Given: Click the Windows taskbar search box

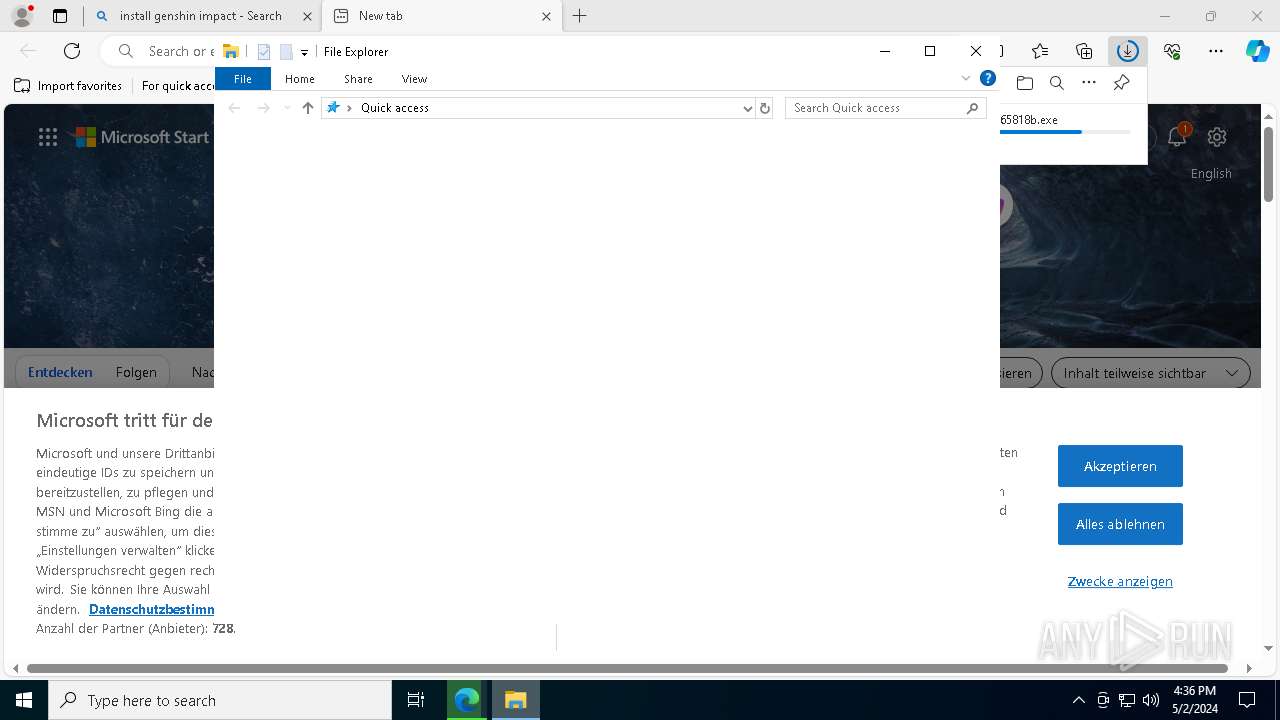Looking at the screenshot, I should pos(220,700).
